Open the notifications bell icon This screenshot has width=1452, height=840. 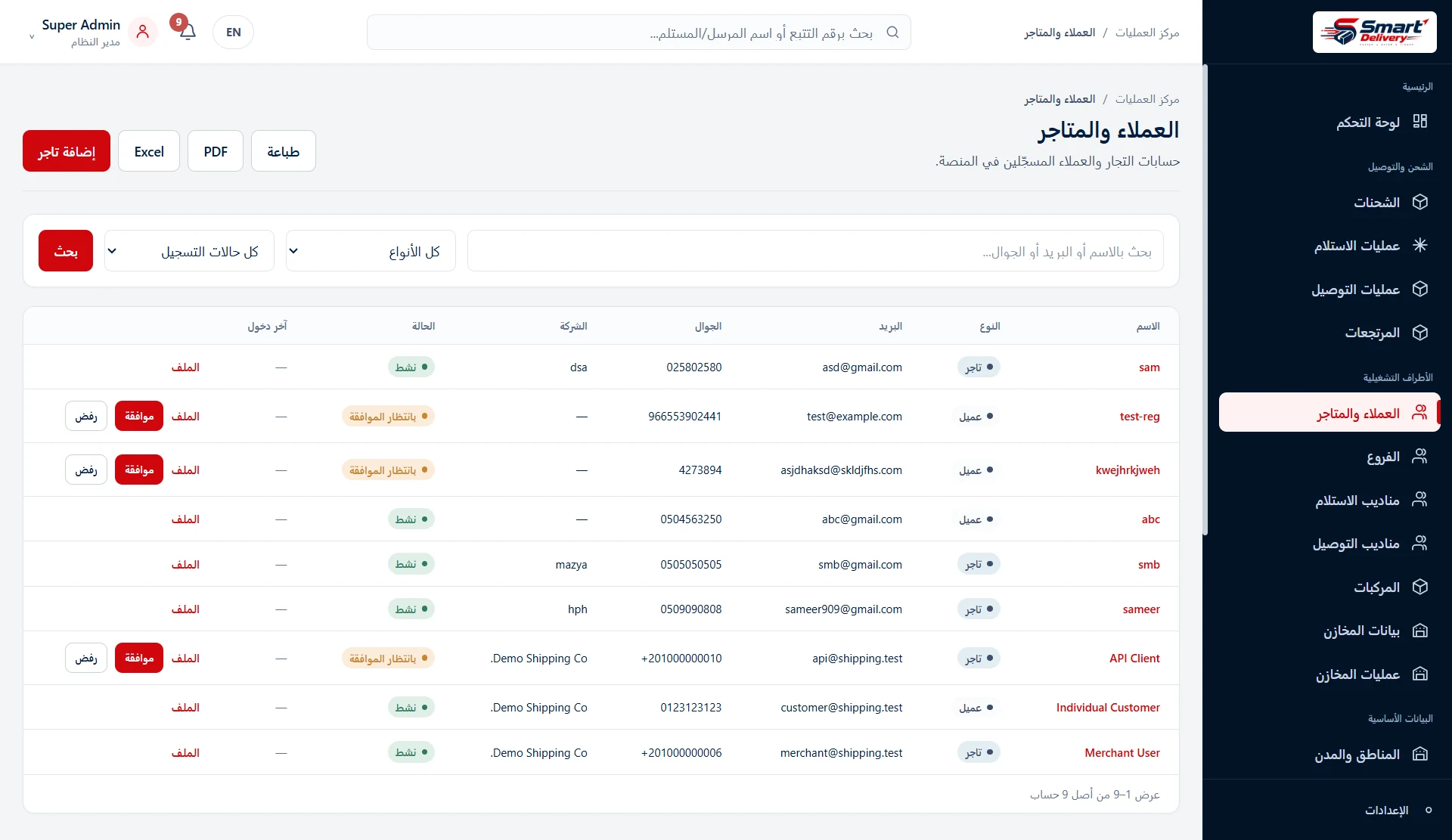[188, 32]
